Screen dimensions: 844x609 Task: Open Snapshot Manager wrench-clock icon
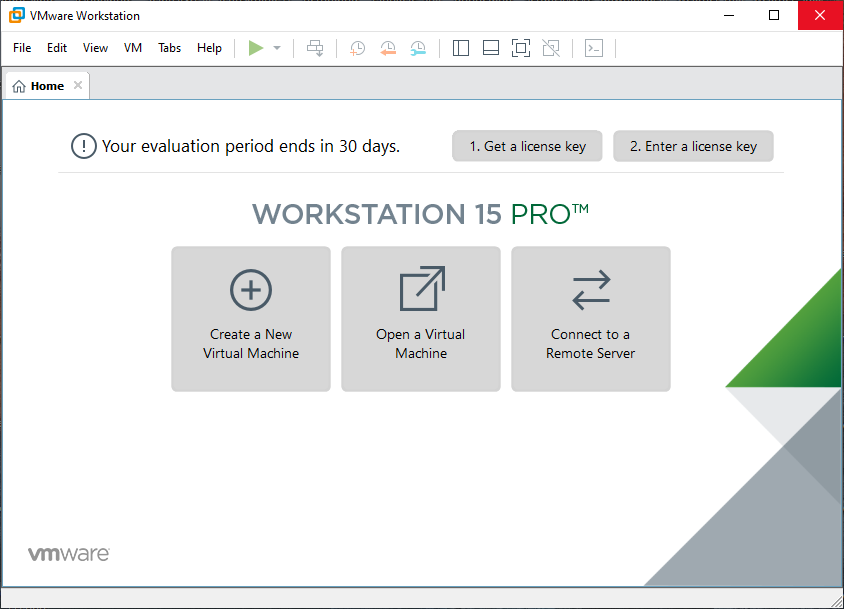pyautogui.click(x=418, y=48)
